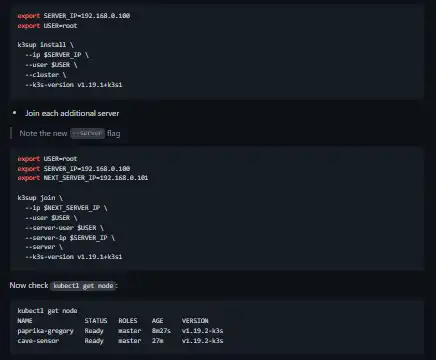Viewport: 436px width, 360px height.
Task: Click the 'Join each additional server' bullet text
Action: click(x=72, y=113)
